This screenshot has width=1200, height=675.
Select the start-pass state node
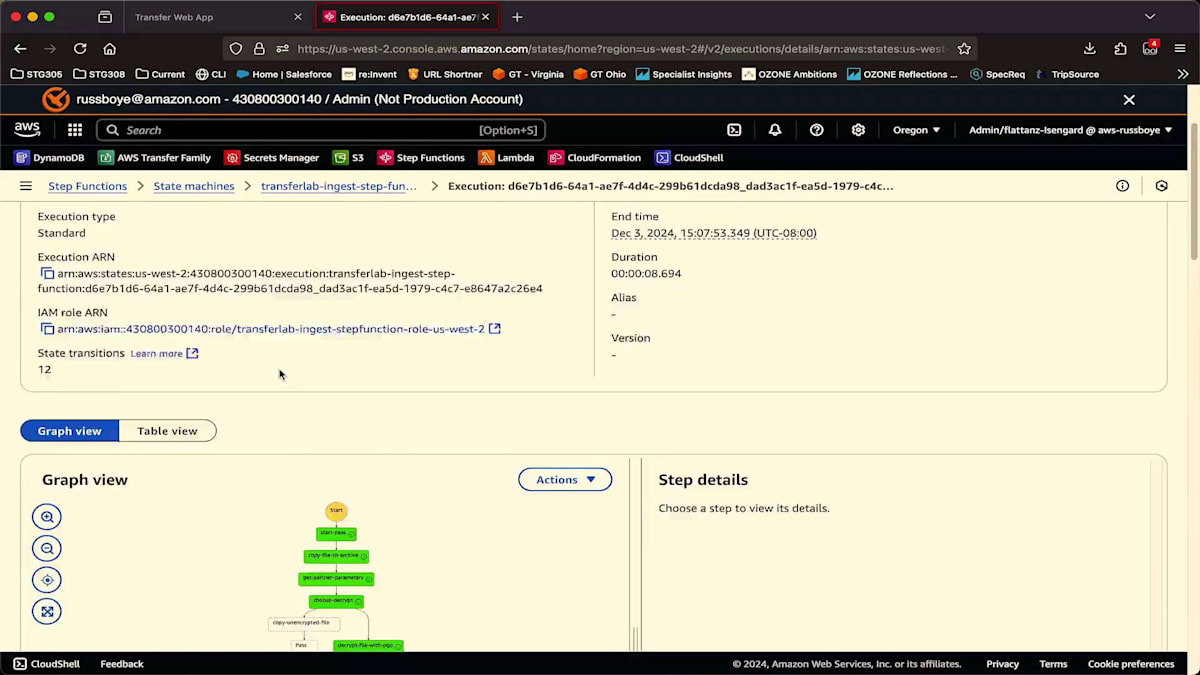tap(336, 534)
